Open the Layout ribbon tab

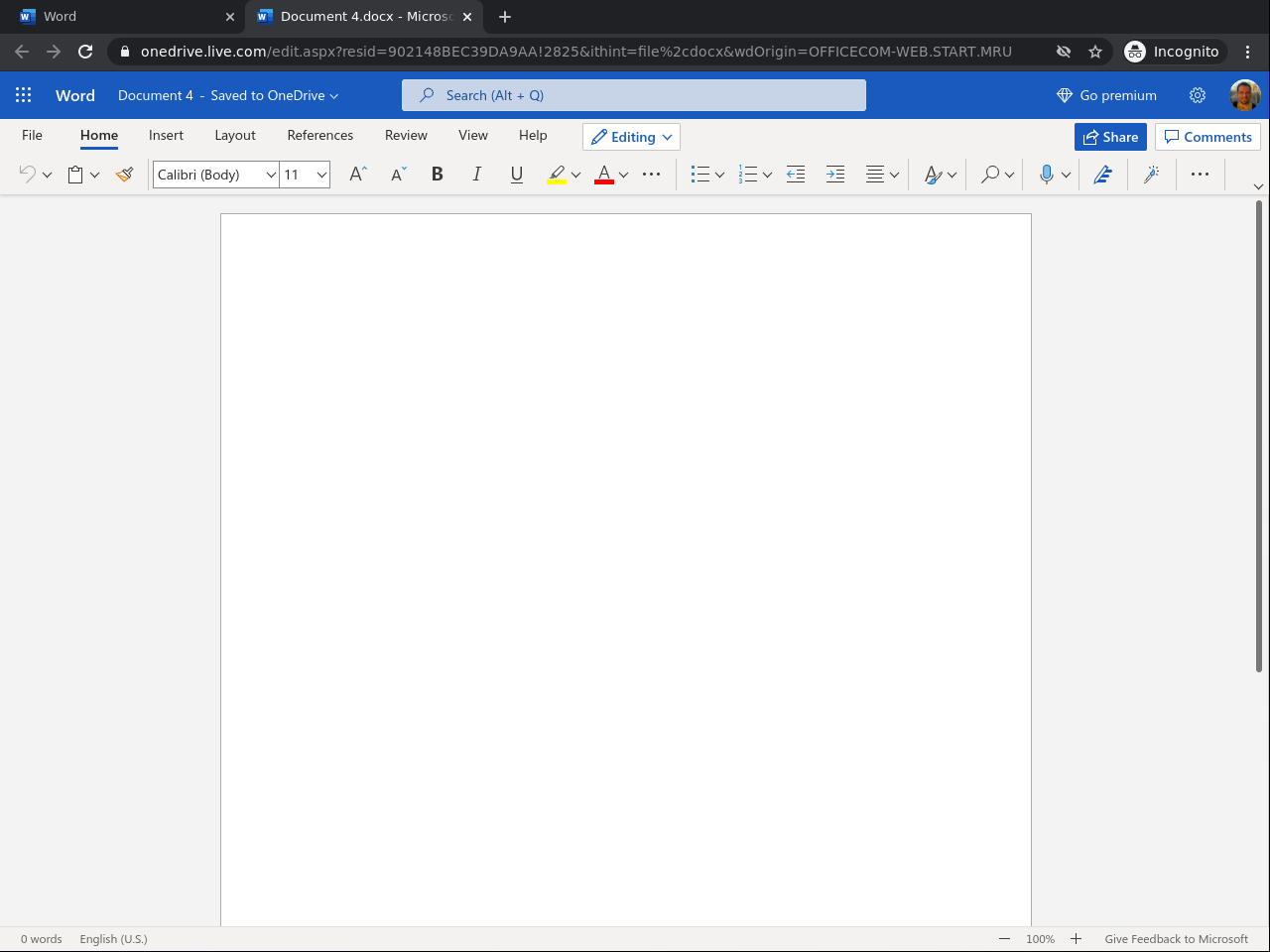pyautogui.click(x=235, y=135)
